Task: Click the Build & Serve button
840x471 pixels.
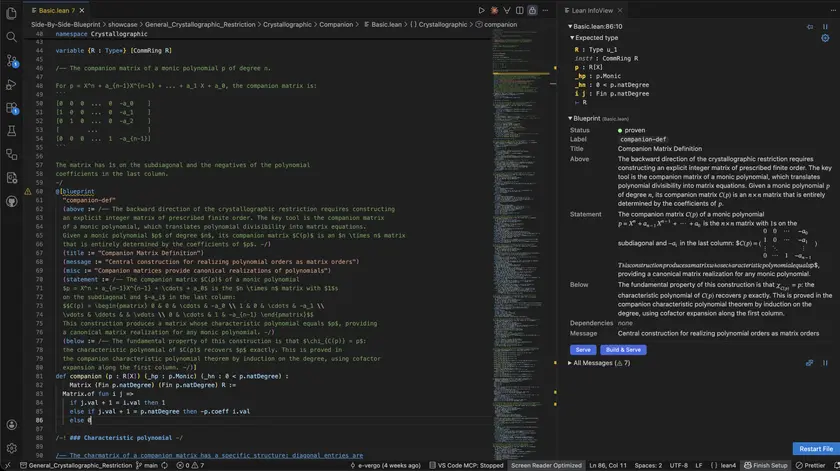Action: (623, 350)
